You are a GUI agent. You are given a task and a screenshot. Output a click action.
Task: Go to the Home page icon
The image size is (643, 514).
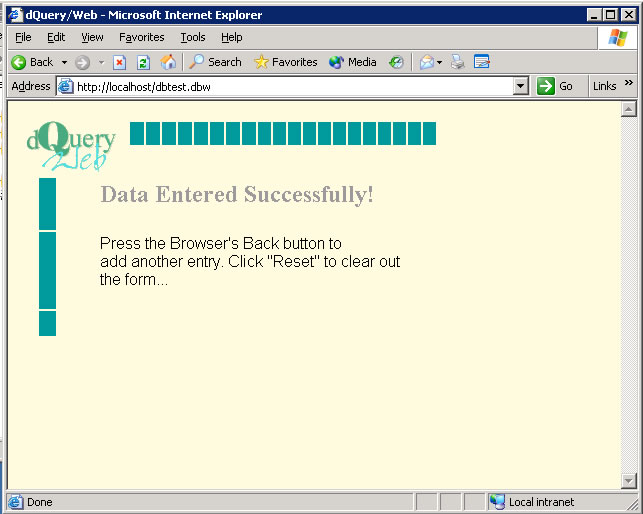click(x=168, y=62)
